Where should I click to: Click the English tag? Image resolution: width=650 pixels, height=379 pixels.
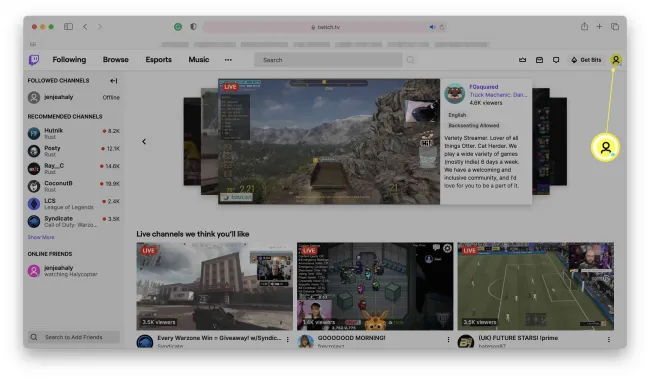coord(457,115)
